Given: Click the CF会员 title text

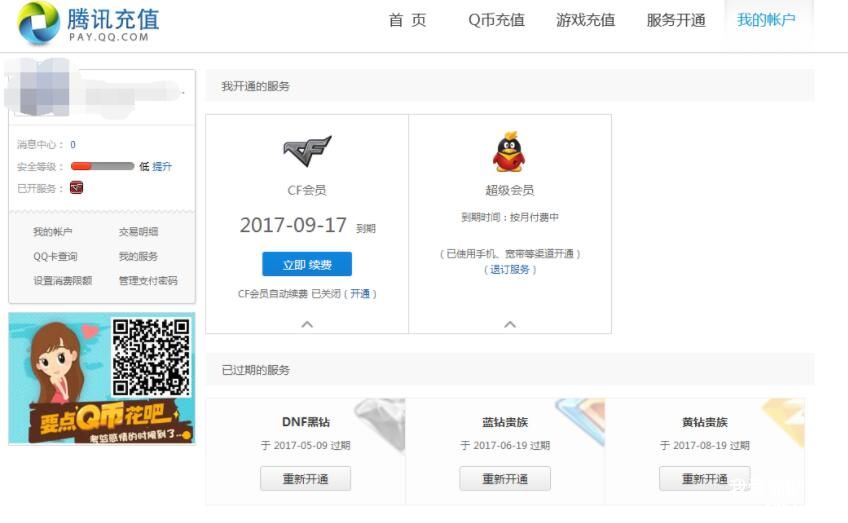Looking at the screenshot, I should point(307,190).
